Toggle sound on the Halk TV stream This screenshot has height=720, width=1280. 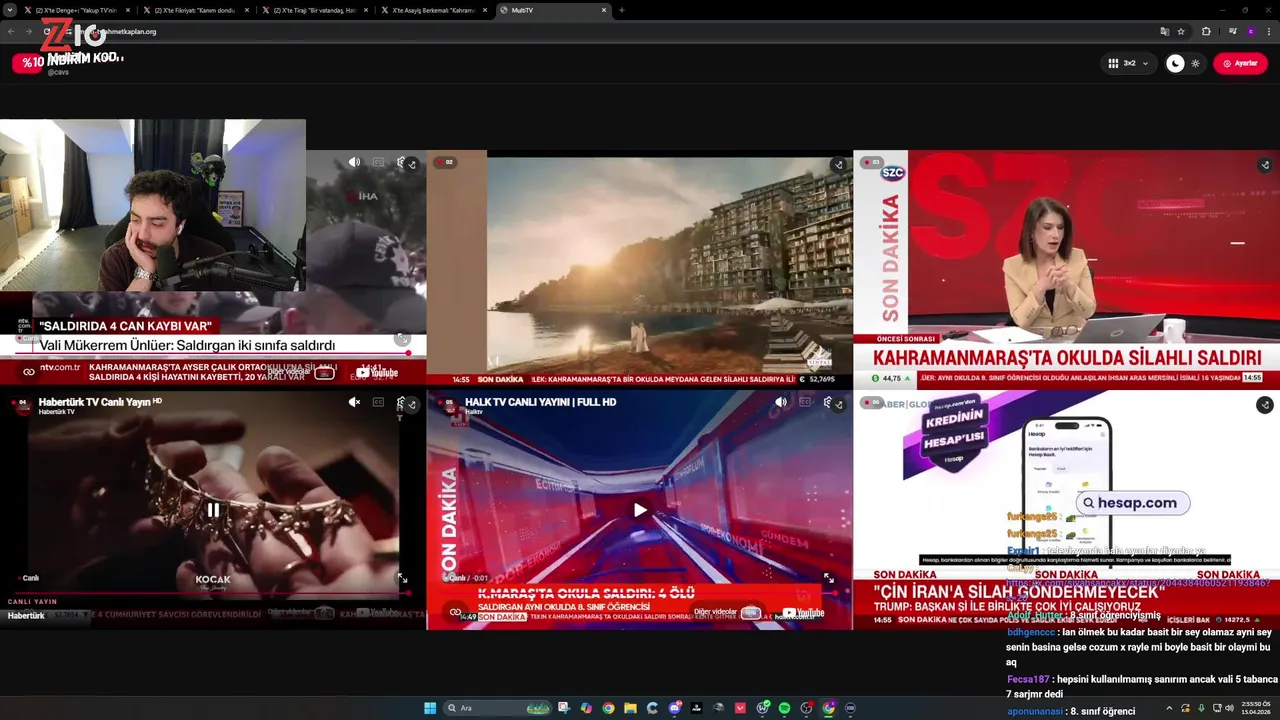(x=781, y=402)
